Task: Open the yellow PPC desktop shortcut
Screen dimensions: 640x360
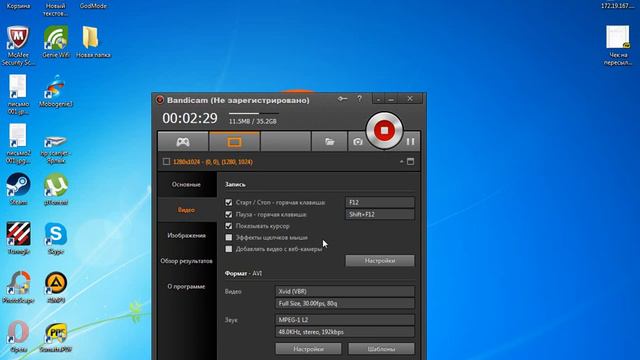Action: click(x=56, y=337)
